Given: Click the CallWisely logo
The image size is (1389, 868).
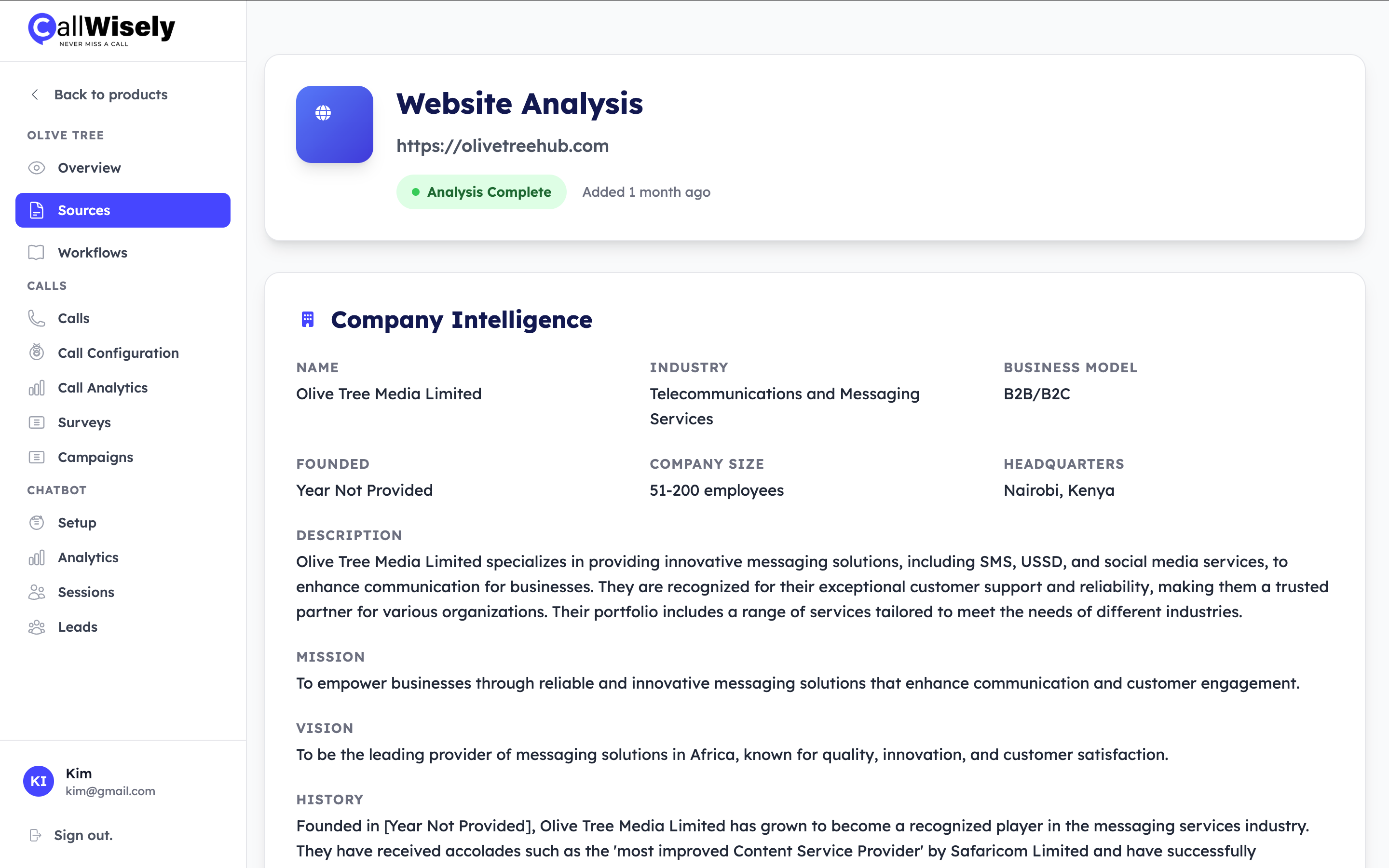Looking at the screenshot, I should (x=102, y=30).
